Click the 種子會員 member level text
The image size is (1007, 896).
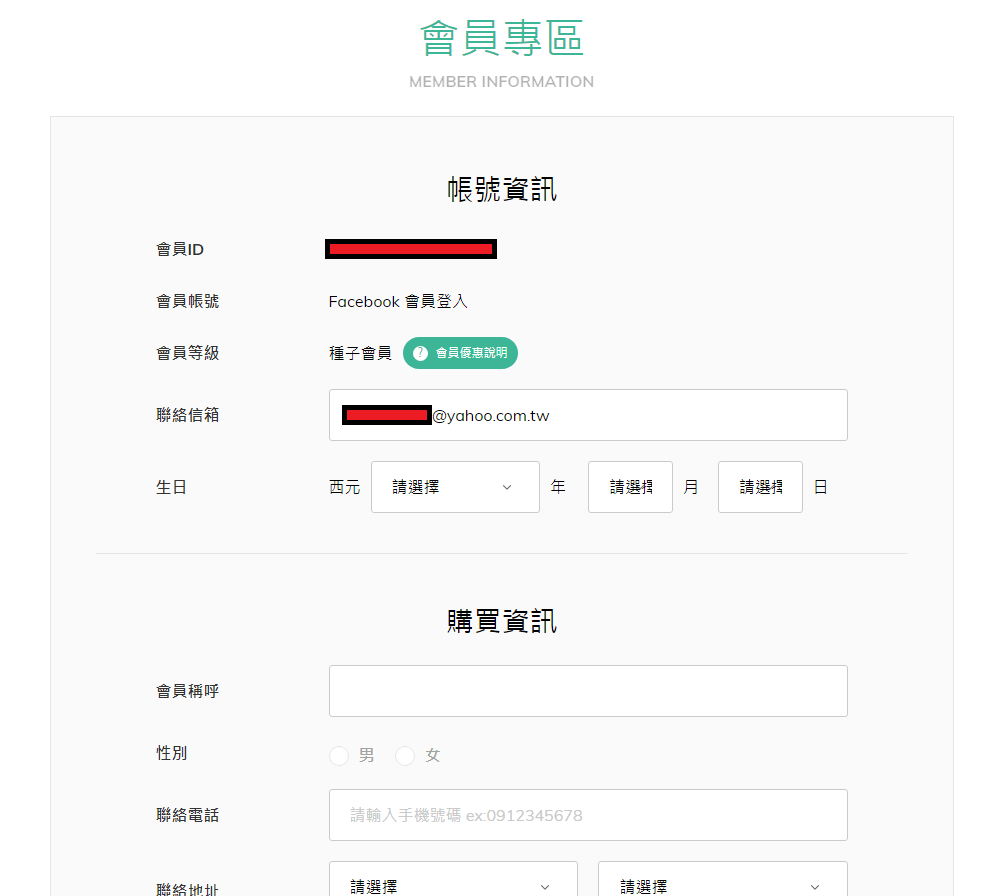360,353
